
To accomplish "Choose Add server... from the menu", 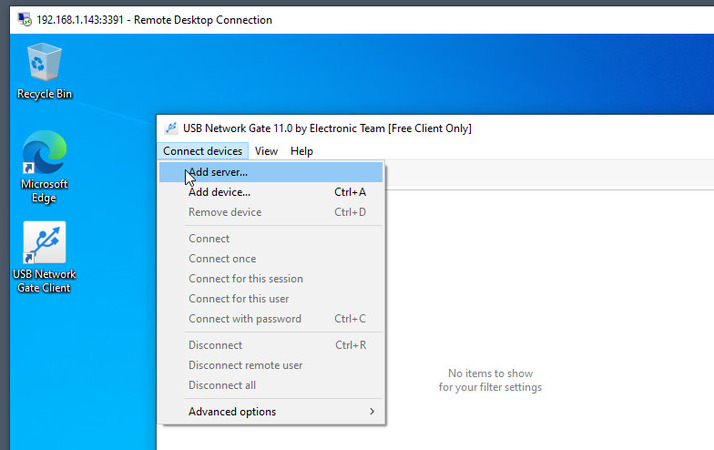I will coord(271,172).
